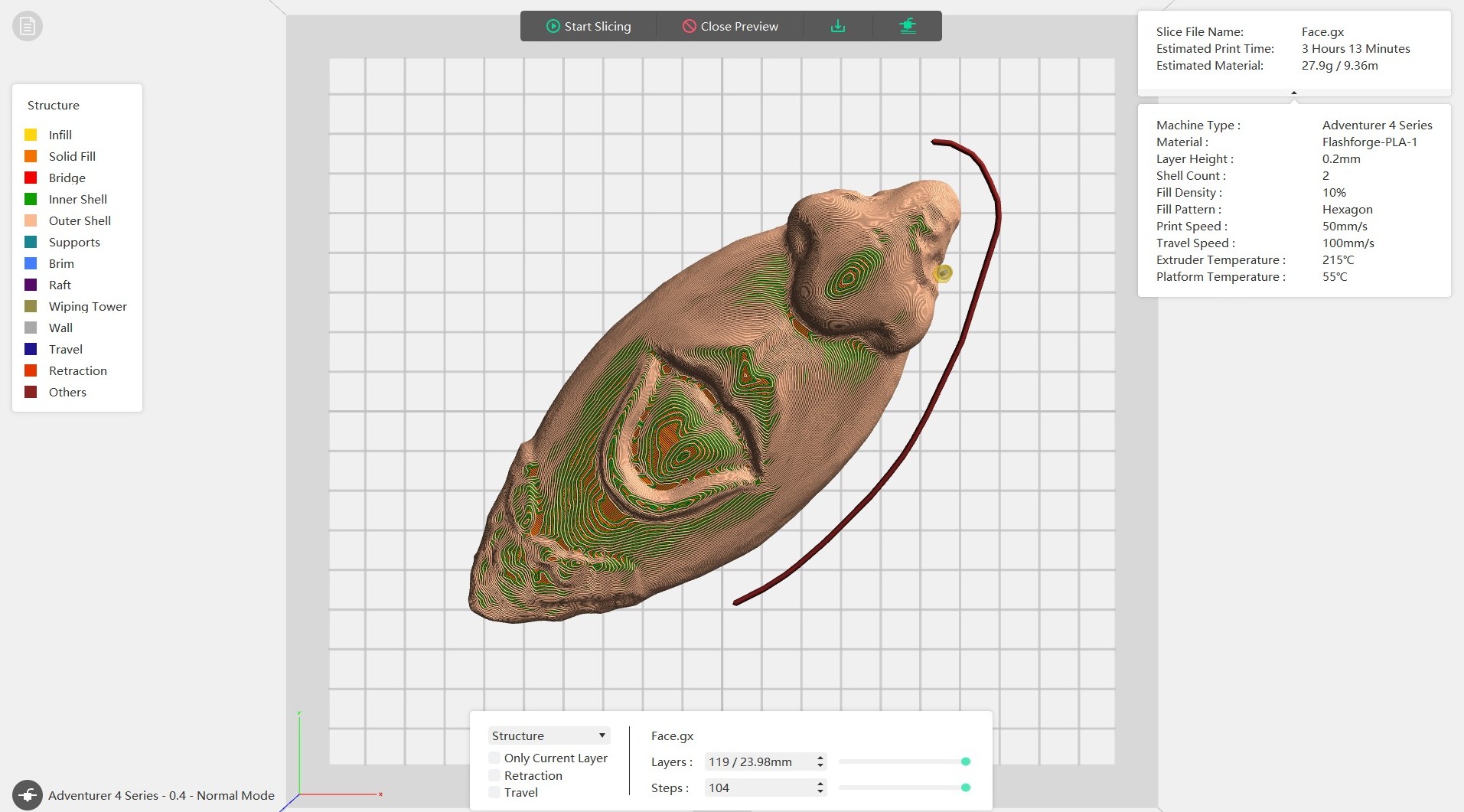Screen dimensions: 1464x812
Task: Click the Close Preview button
Action: tap(730, 26)
